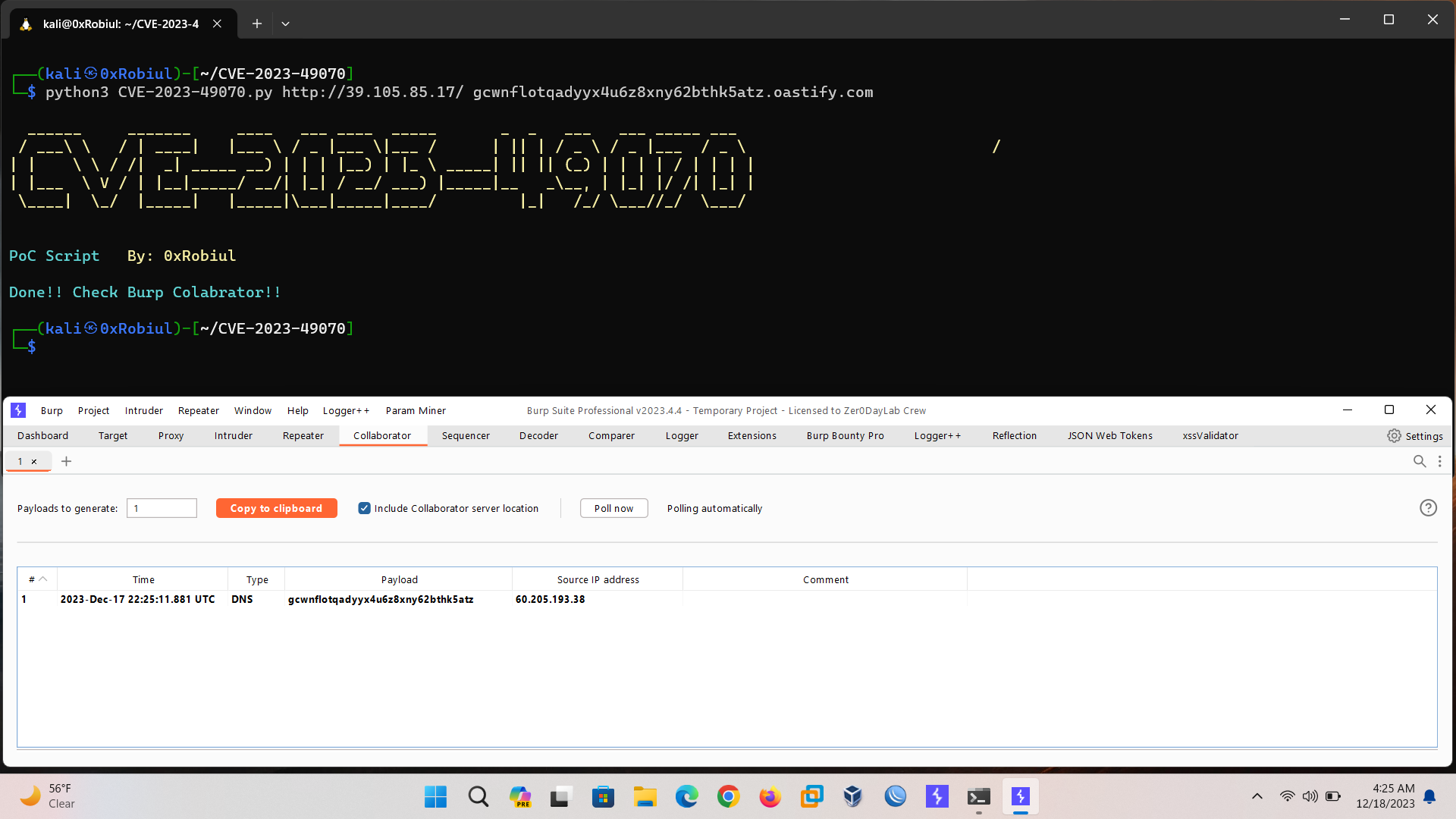Show hidden system tray icons
1456x819 pixels.
(1257, 796)
